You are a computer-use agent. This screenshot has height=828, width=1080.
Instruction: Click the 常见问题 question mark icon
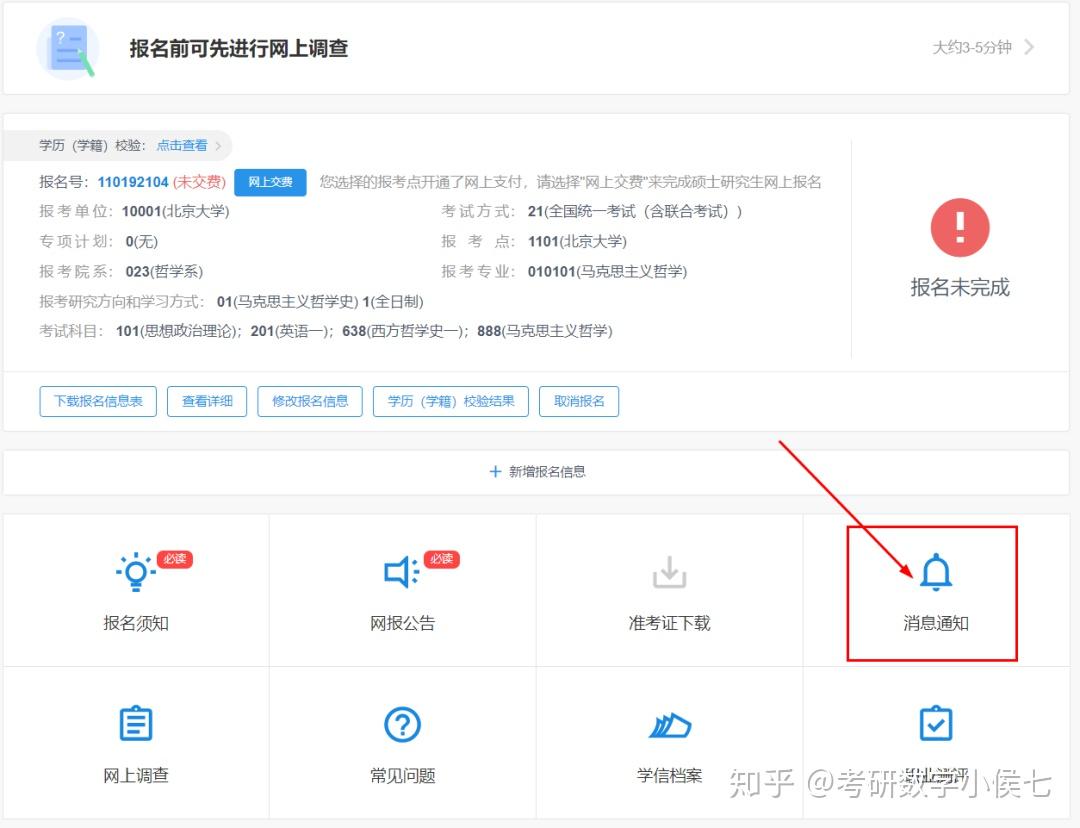[x=402, y=723]
